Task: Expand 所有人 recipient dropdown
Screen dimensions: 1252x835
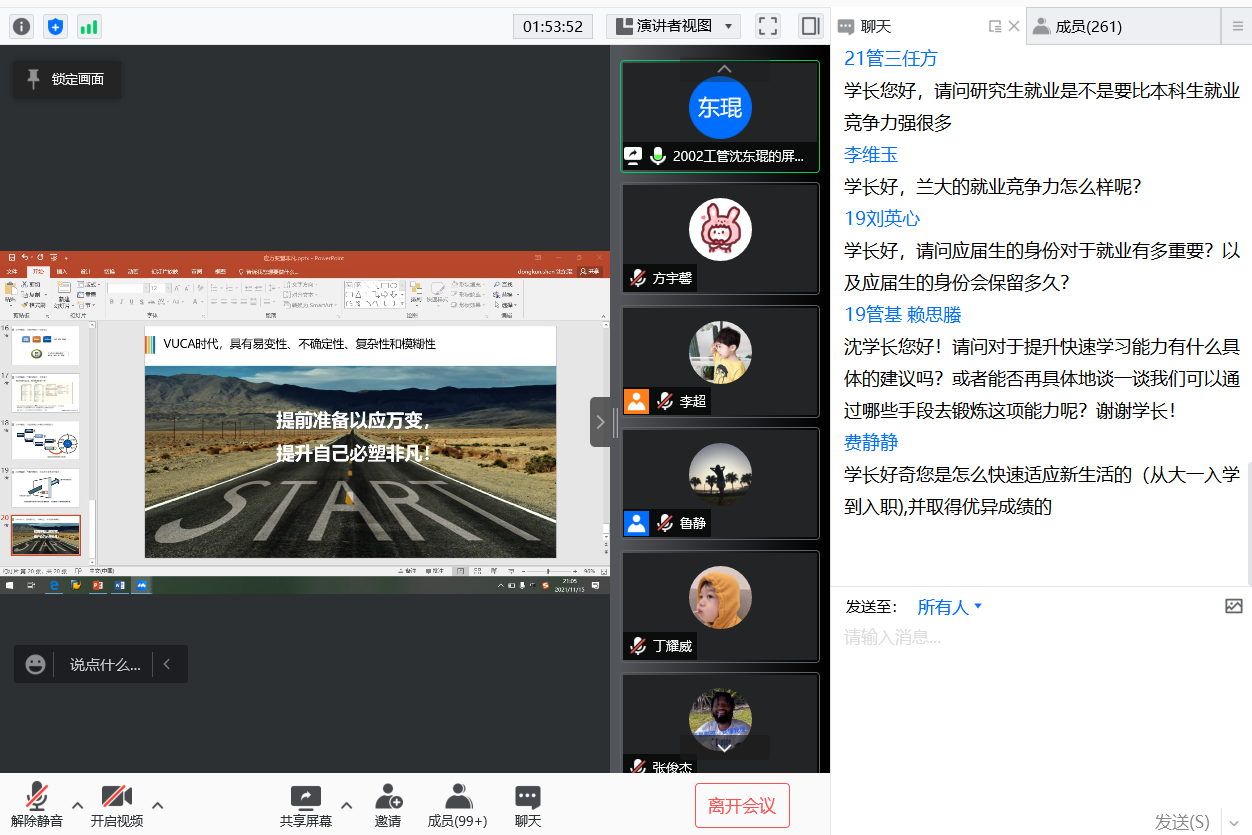Action: point(950,607)
